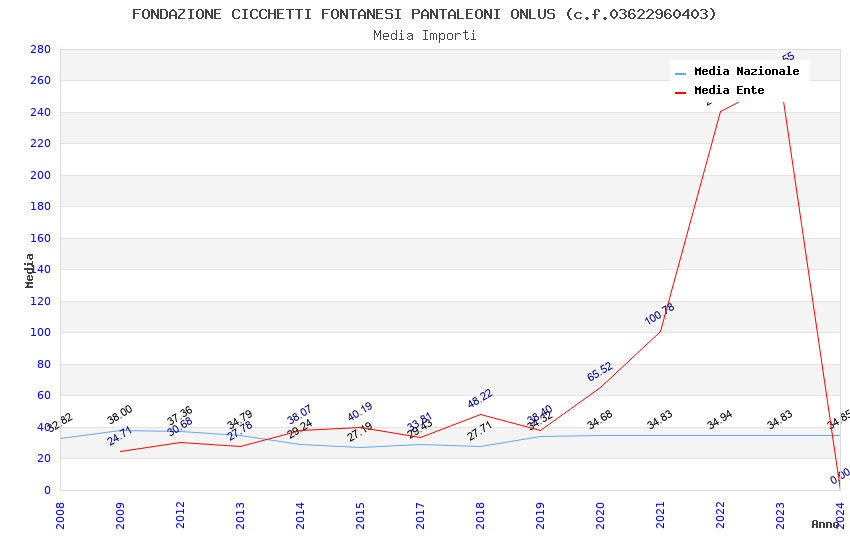Click the y-axis value 280
Image resolution: width=850 pixels, height=550 pixels.
pos(41,49)
